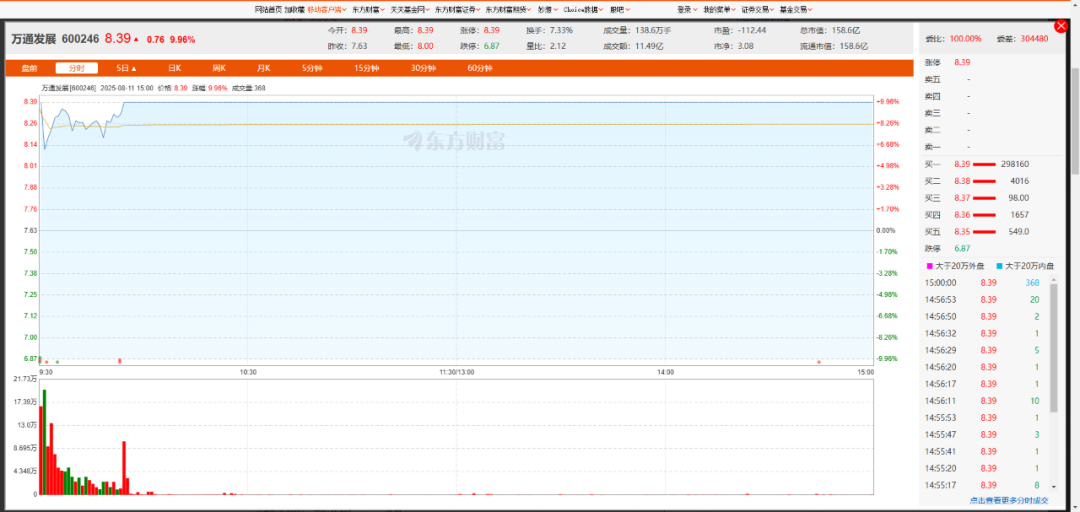The width and height of the screenshot is (1080, 512).
Task: Click the 卖一 ask row in order book
Action: tap(986, 147)
